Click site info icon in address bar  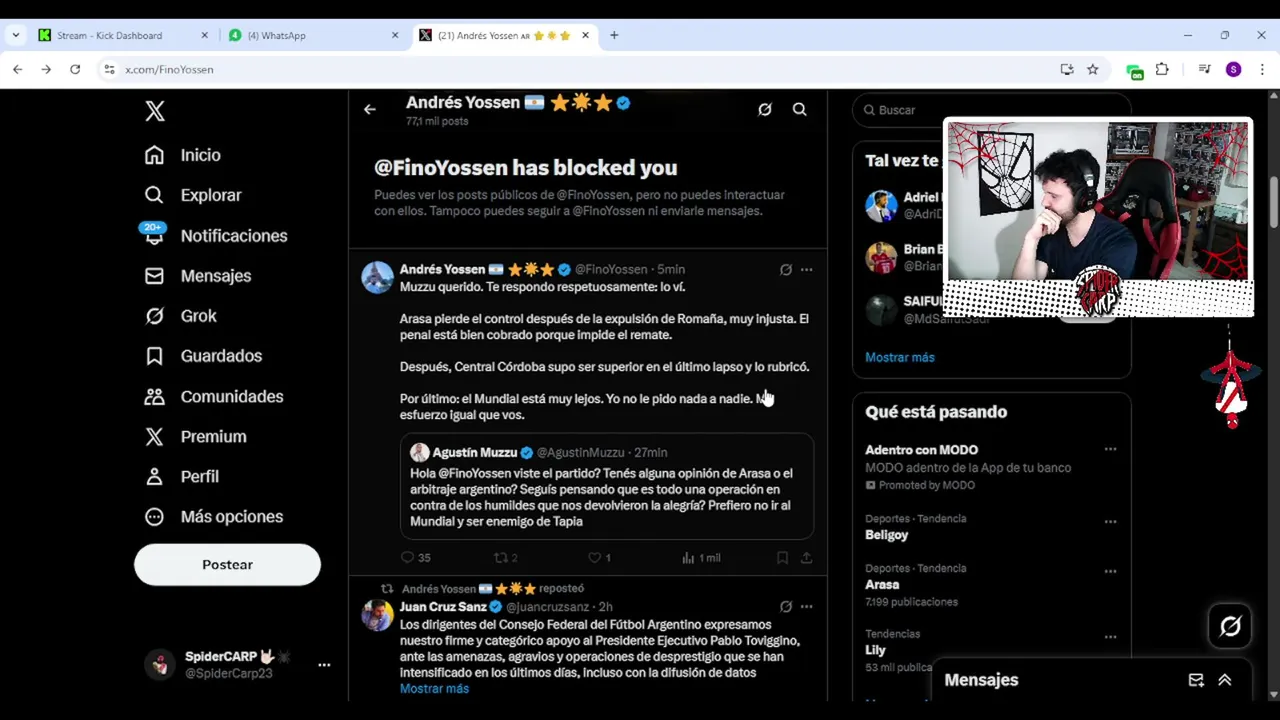point(109,69)
